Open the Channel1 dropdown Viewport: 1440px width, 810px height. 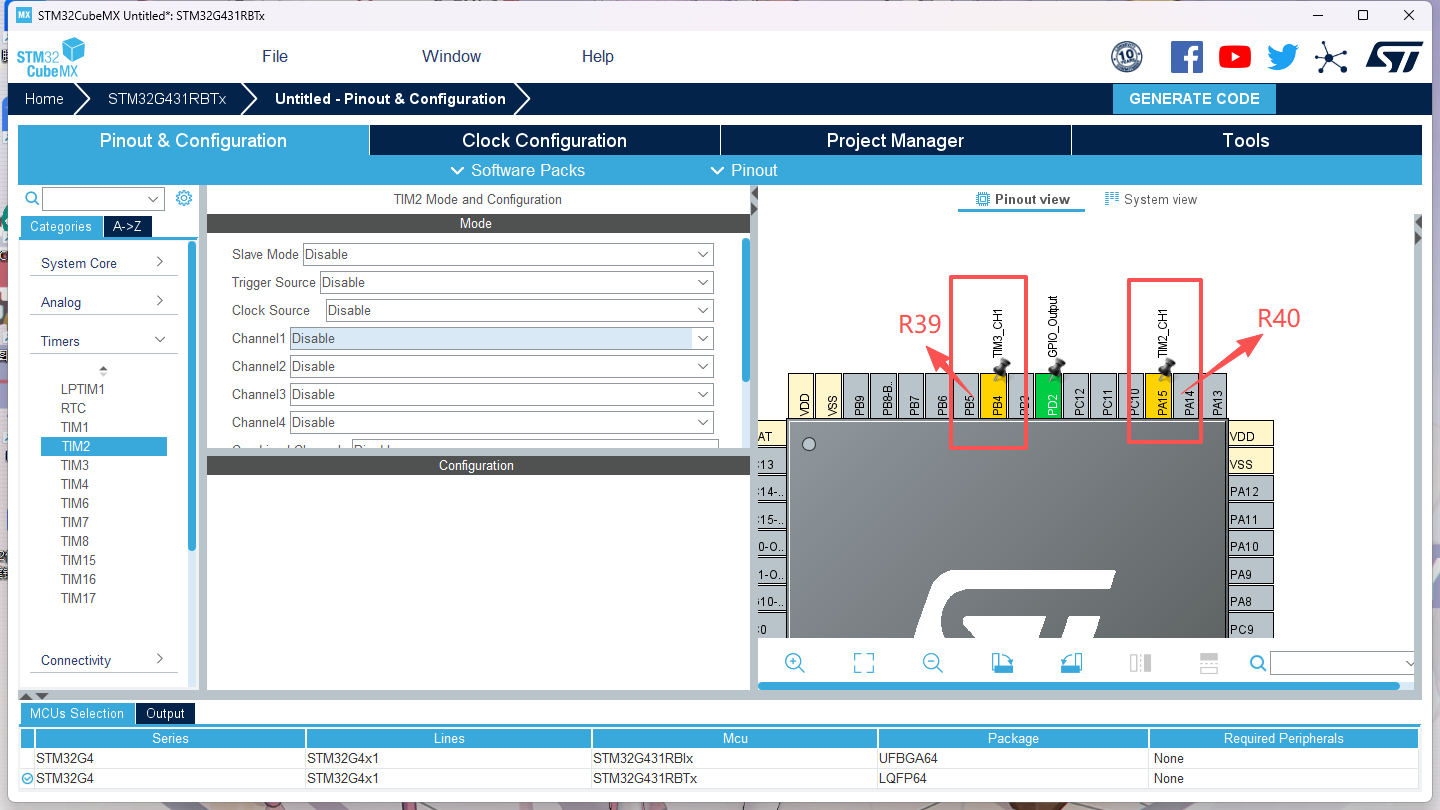[501, 338]
